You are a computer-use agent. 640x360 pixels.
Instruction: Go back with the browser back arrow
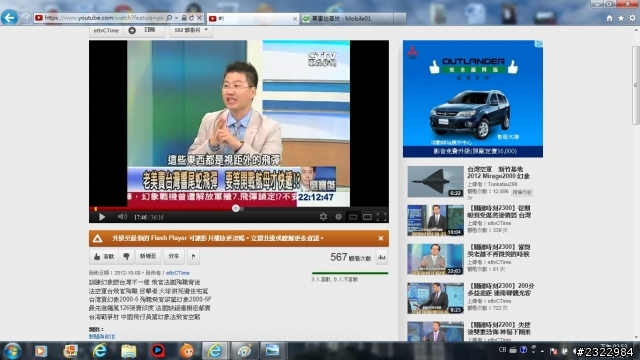pos(9,18)
